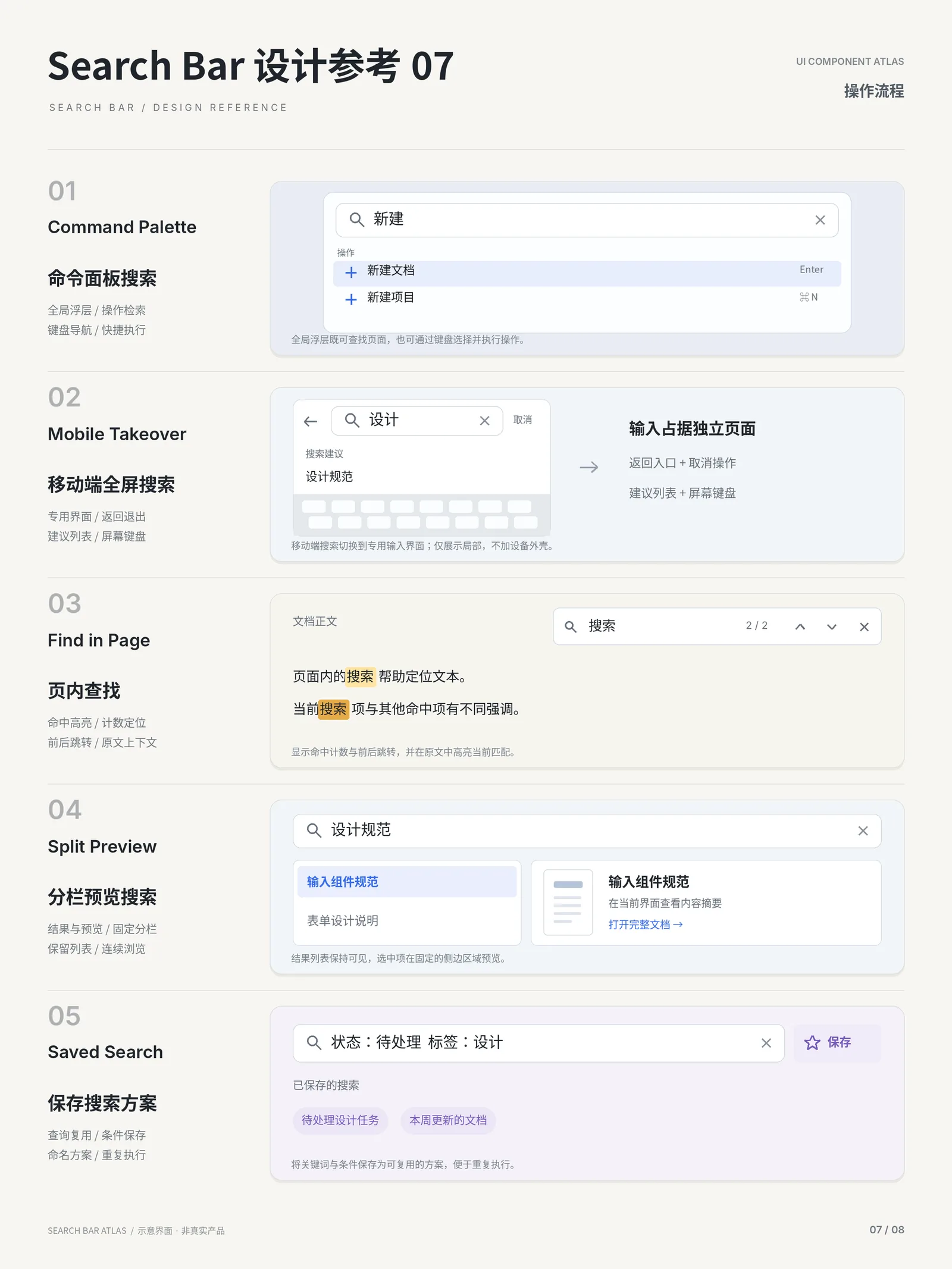Clear the 新建 command palette search
The height and width of the screenshot is (1269, 952).
pos(820,220)
